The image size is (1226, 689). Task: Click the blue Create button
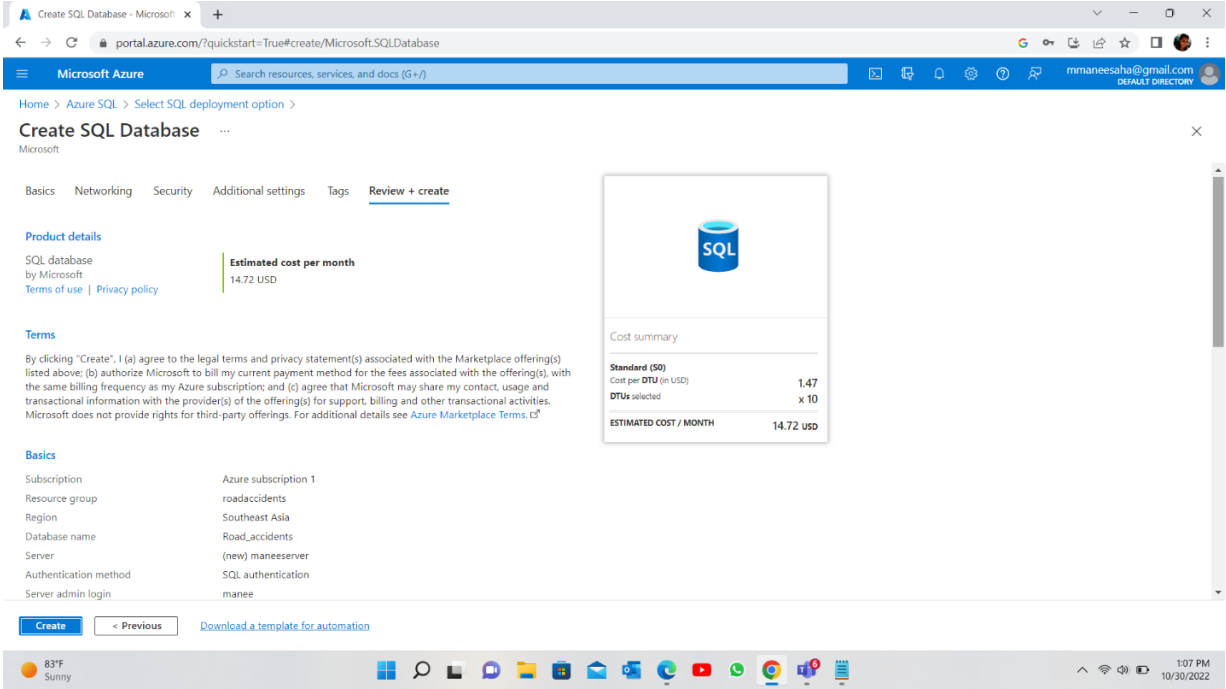(51, 626)
